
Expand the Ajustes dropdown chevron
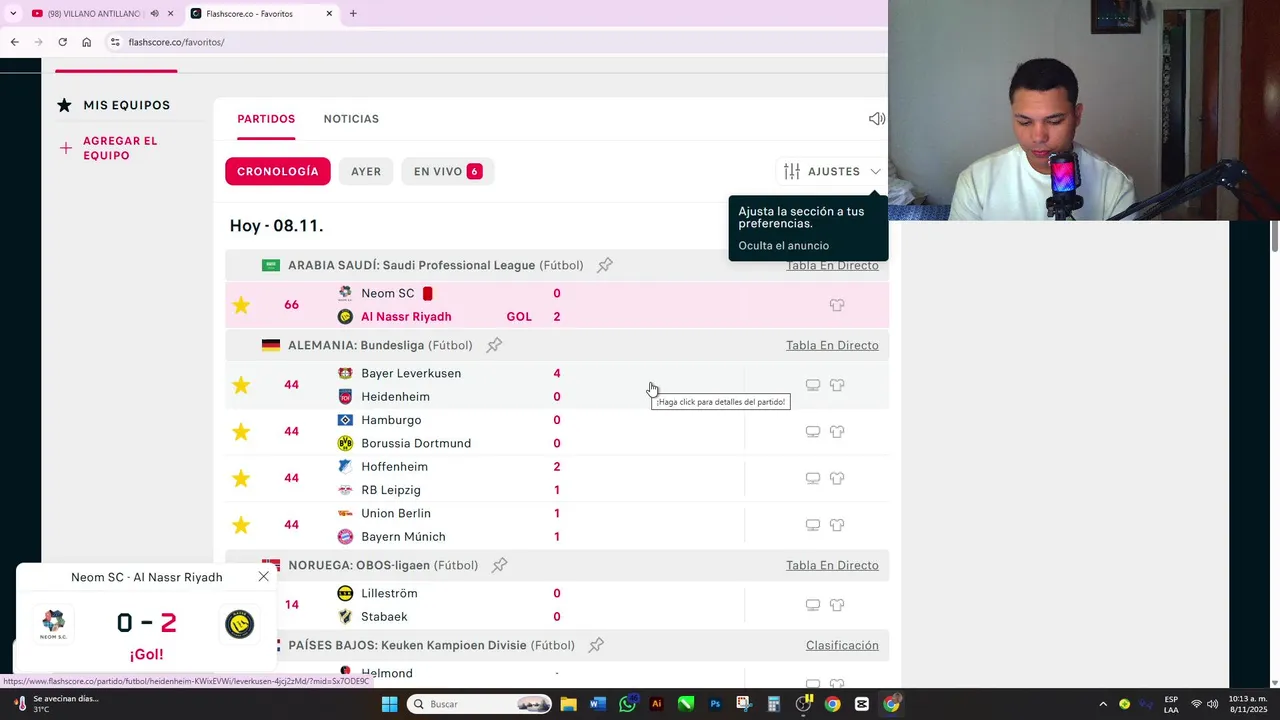[875, 171]
